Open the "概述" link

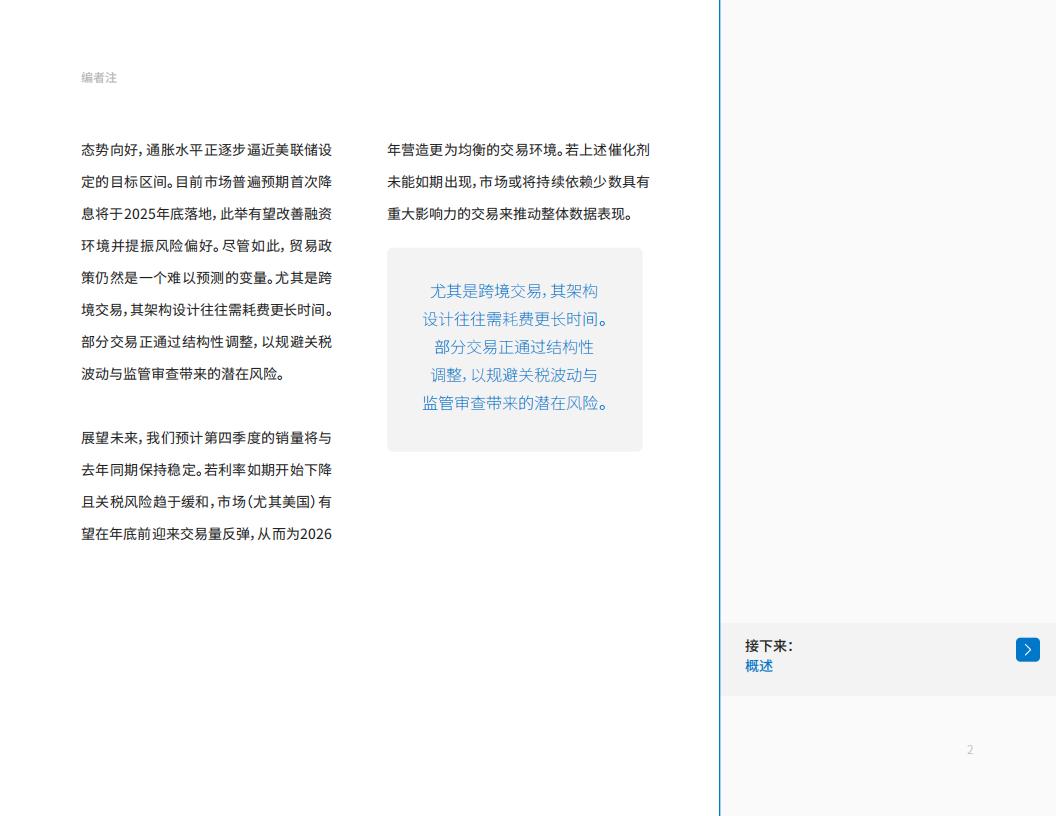pyautogui.click(x=759, y=667)
